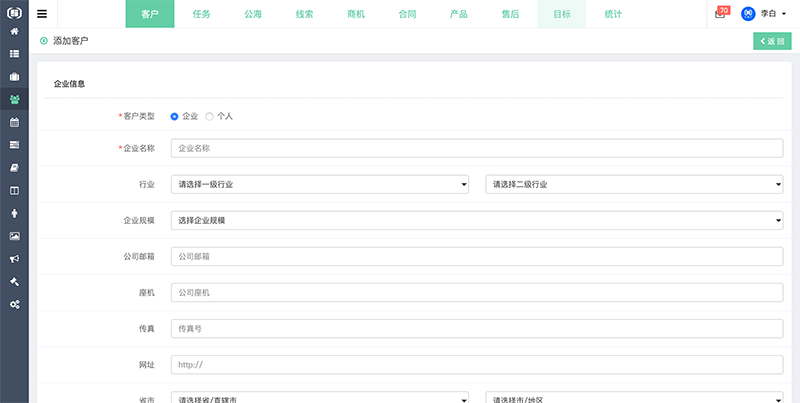Open the briefcase icon in the sidebar
The width and height of the screenshot is (800, 403).
coord(14,77)
